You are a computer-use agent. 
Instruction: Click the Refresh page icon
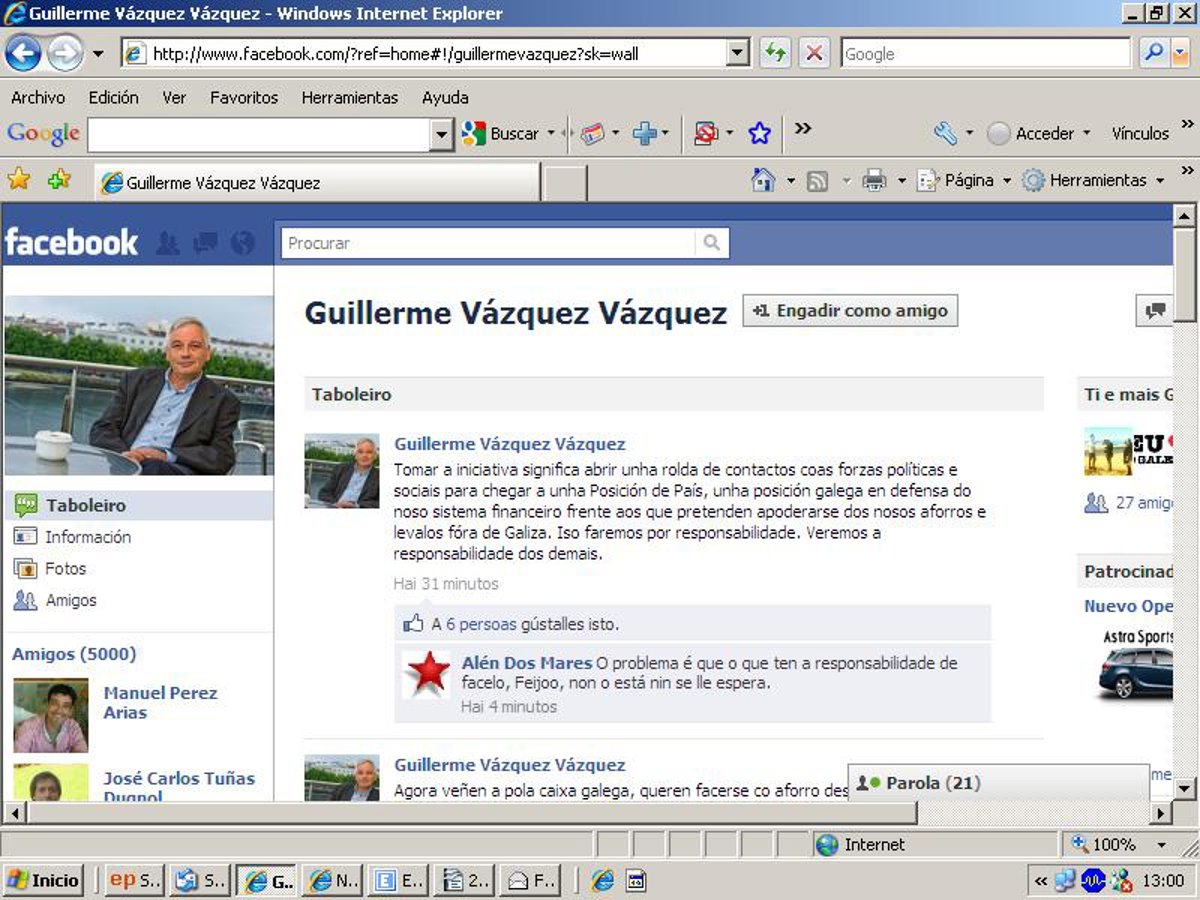[774, 53]
